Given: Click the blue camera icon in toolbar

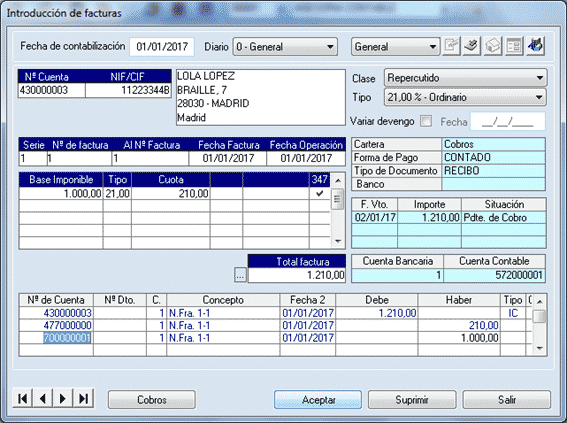Looking at the screenshot, I should coord(535,46).
